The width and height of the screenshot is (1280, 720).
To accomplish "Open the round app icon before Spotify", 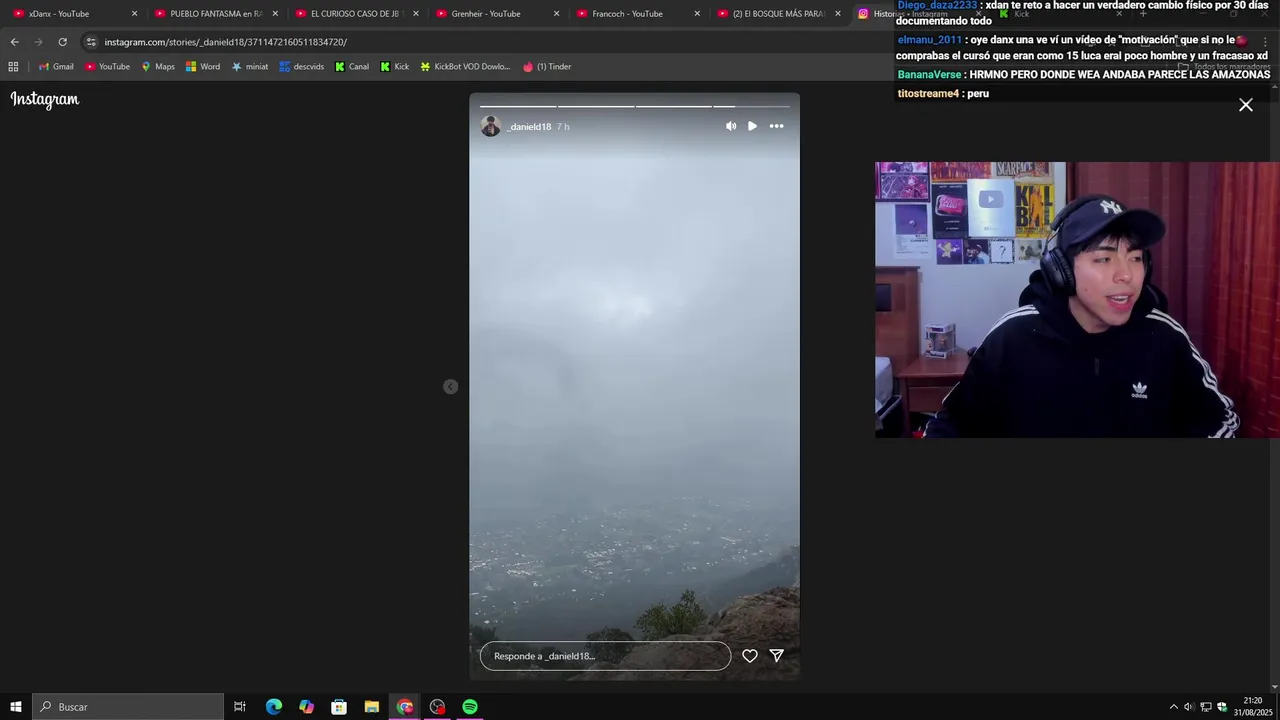I will tap(437, 707).
